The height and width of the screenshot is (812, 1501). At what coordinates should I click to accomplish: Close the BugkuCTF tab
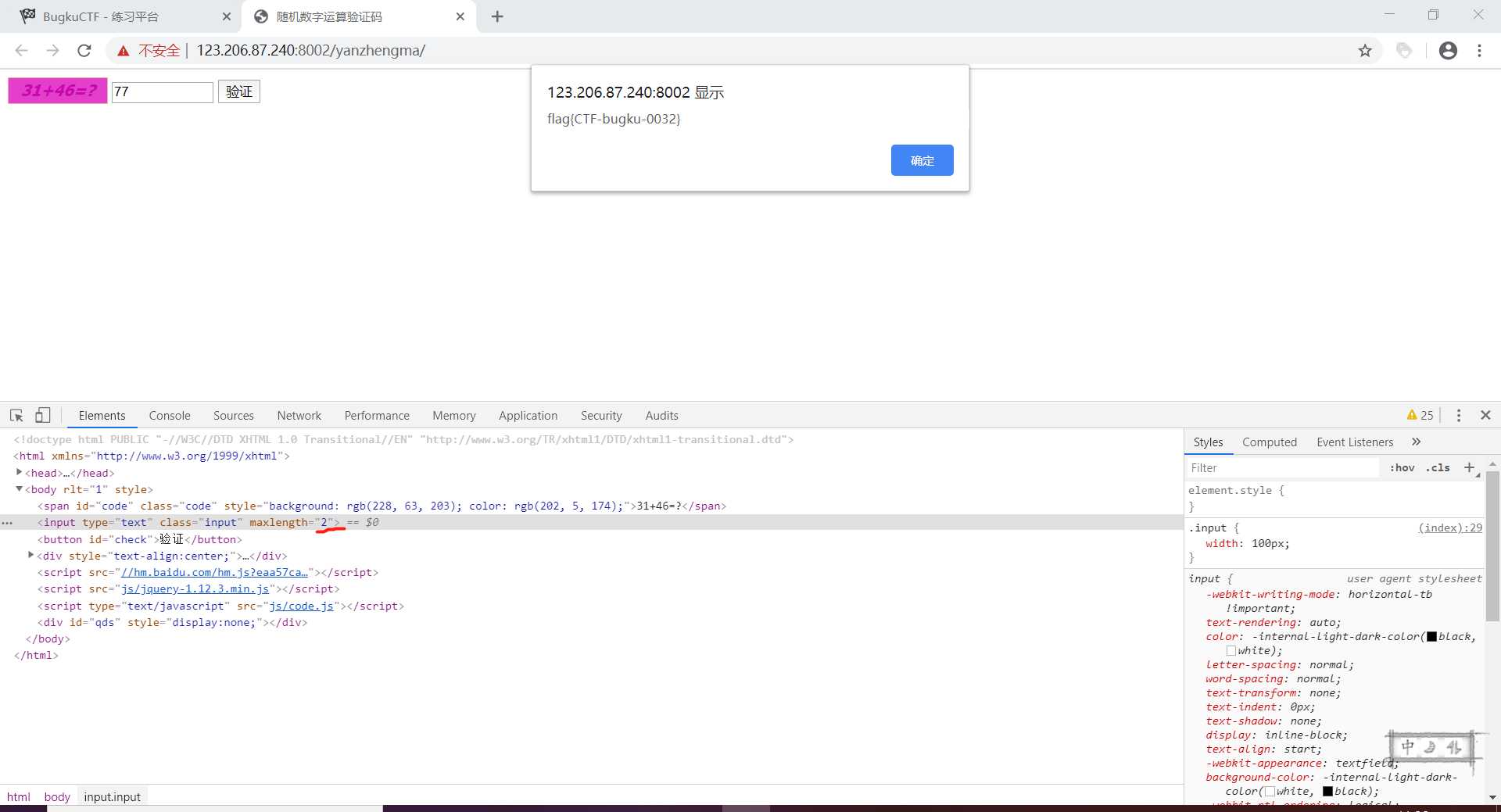227,16
